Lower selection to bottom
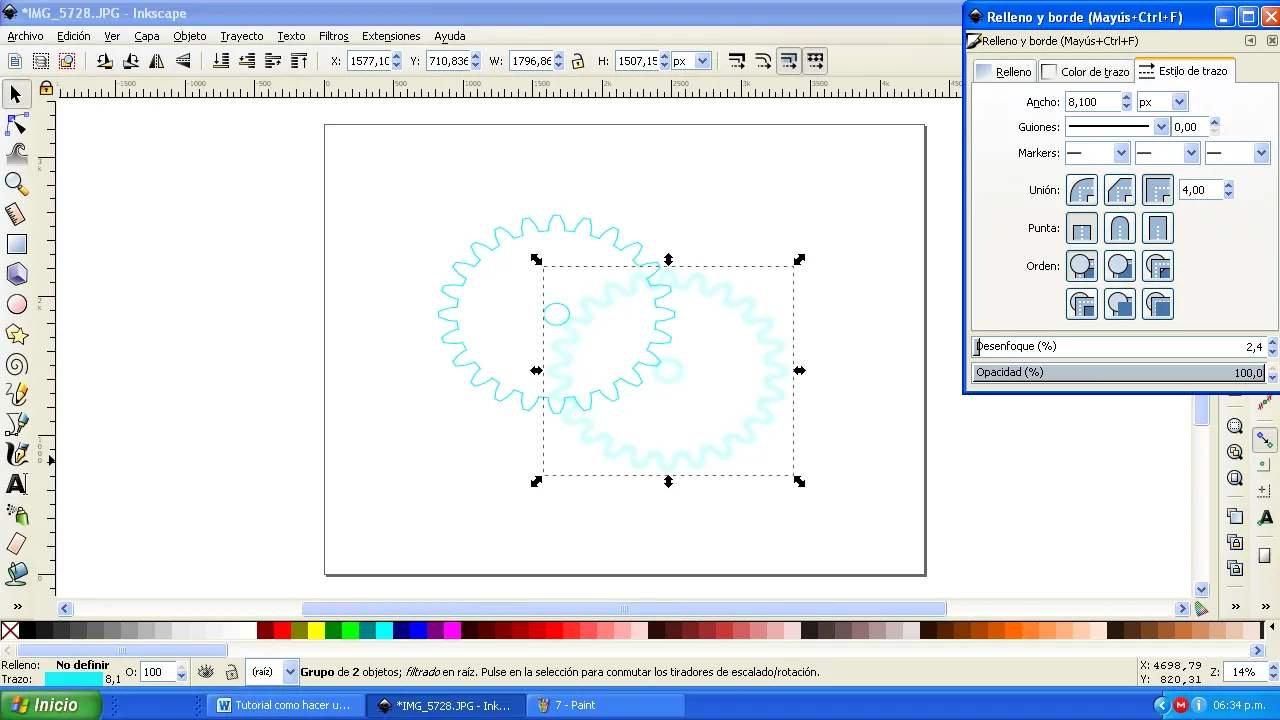This screenshot has height=720, width=1280. (221, 61)
